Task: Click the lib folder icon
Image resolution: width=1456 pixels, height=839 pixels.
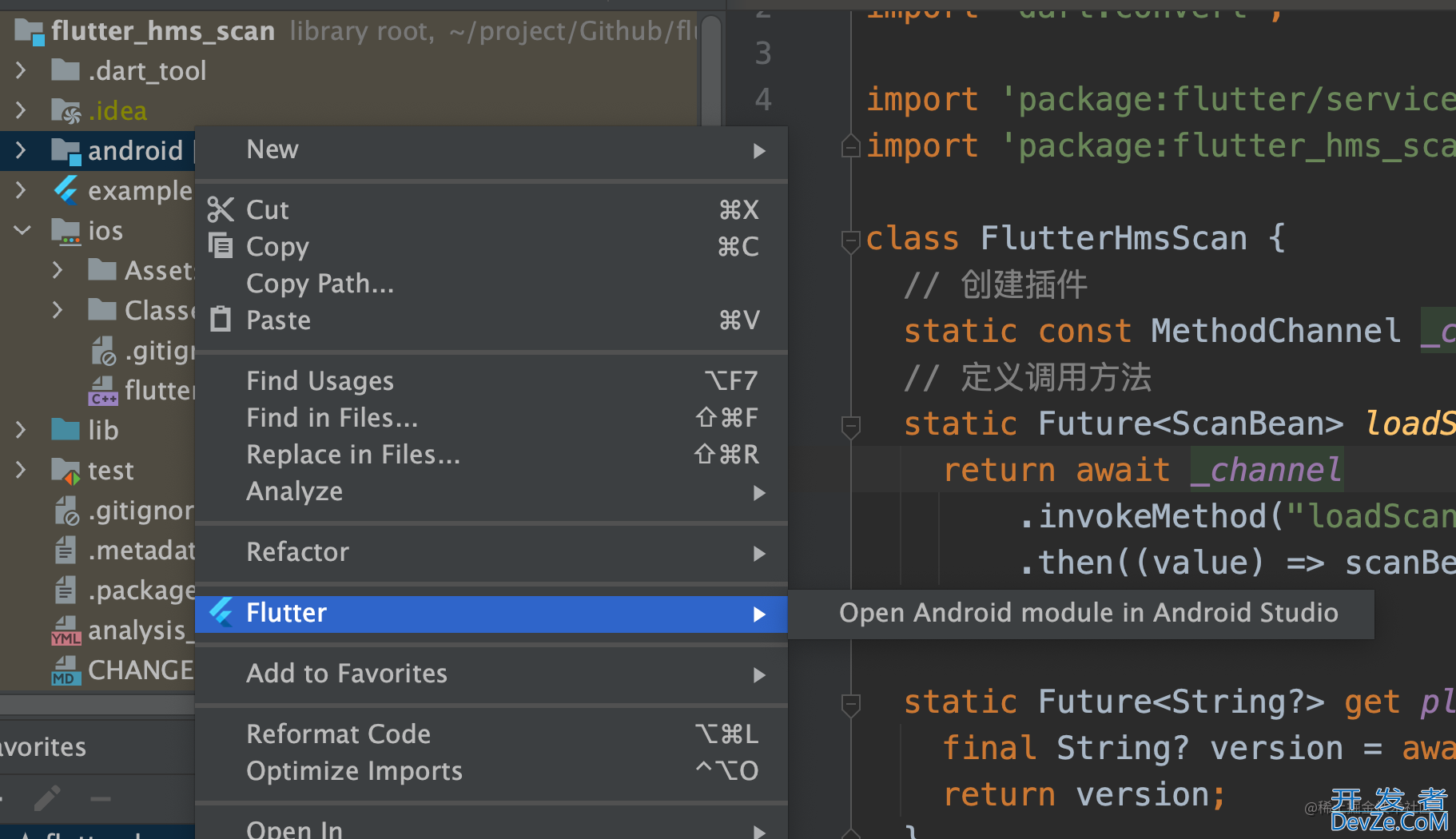Action: click(66, 430)
